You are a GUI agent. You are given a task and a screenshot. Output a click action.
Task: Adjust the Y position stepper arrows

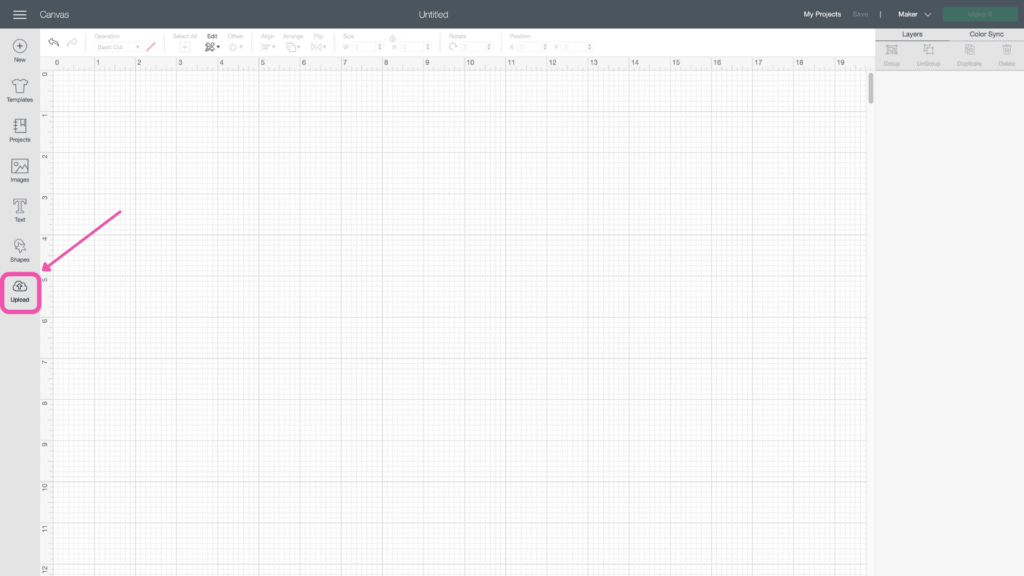589,47
